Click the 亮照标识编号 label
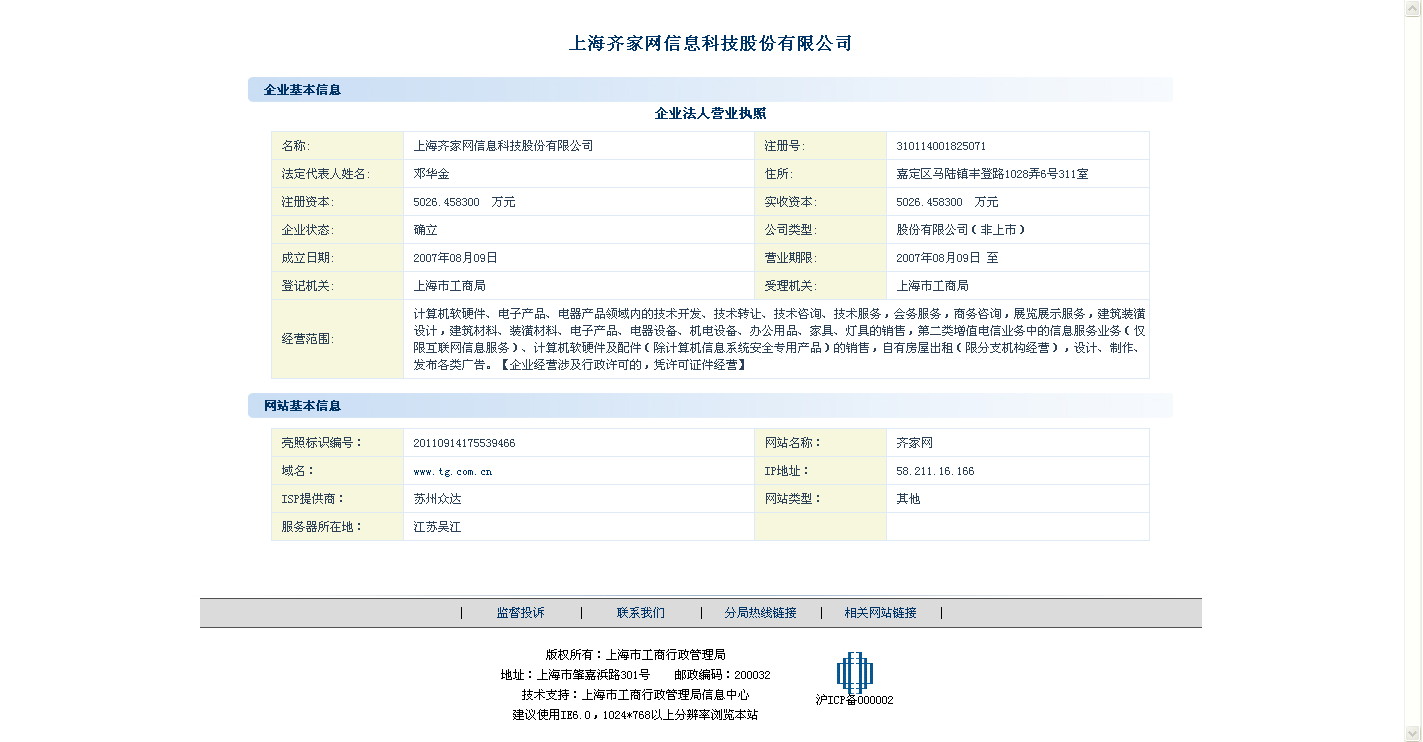 click(322, 443)
